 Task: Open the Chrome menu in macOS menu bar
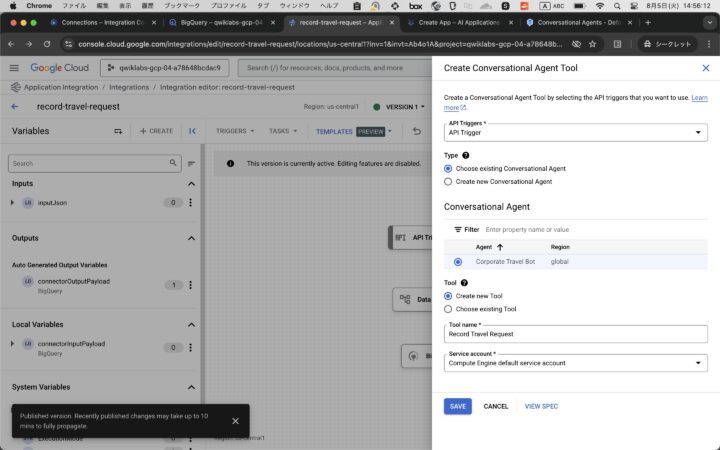39,6
